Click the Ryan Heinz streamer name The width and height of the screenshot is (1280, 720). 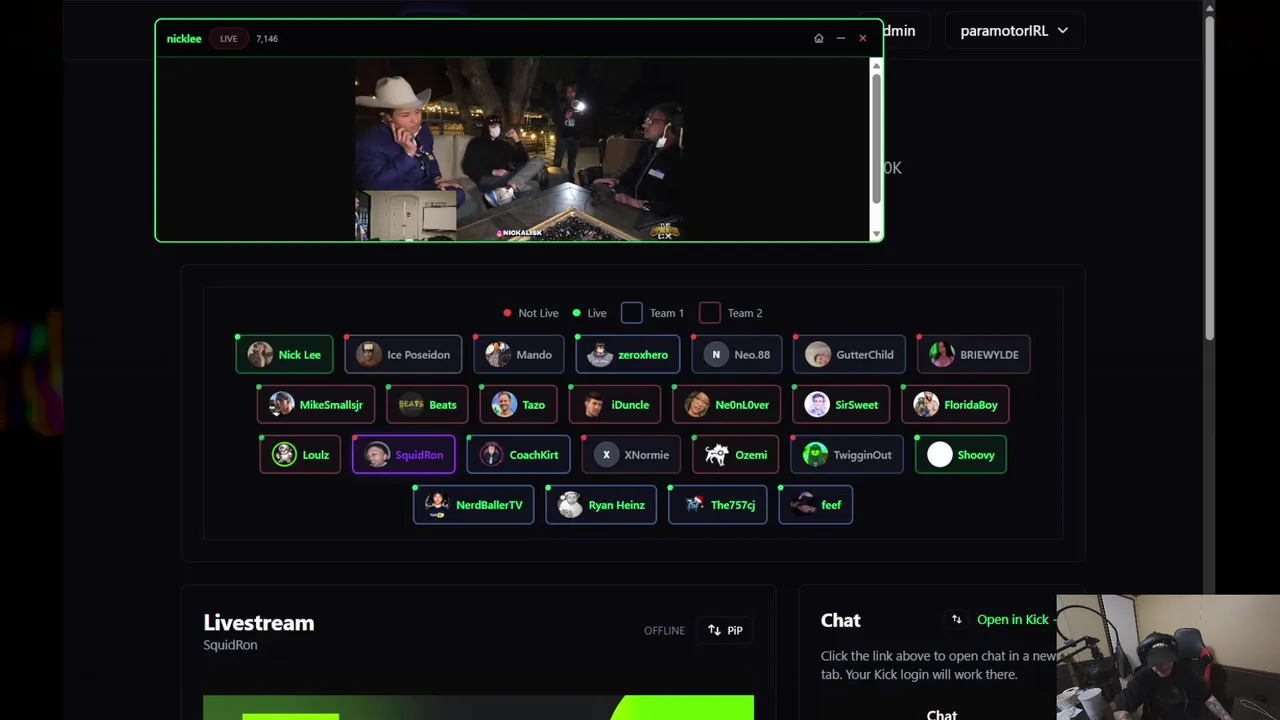pos(617,505)
